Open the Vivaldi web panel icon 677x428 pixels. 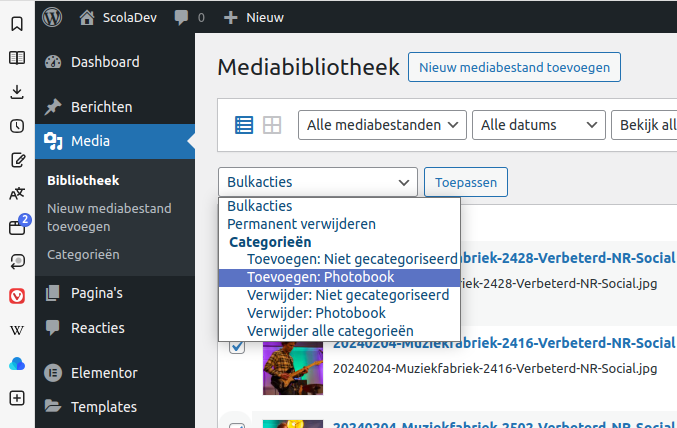17,296
